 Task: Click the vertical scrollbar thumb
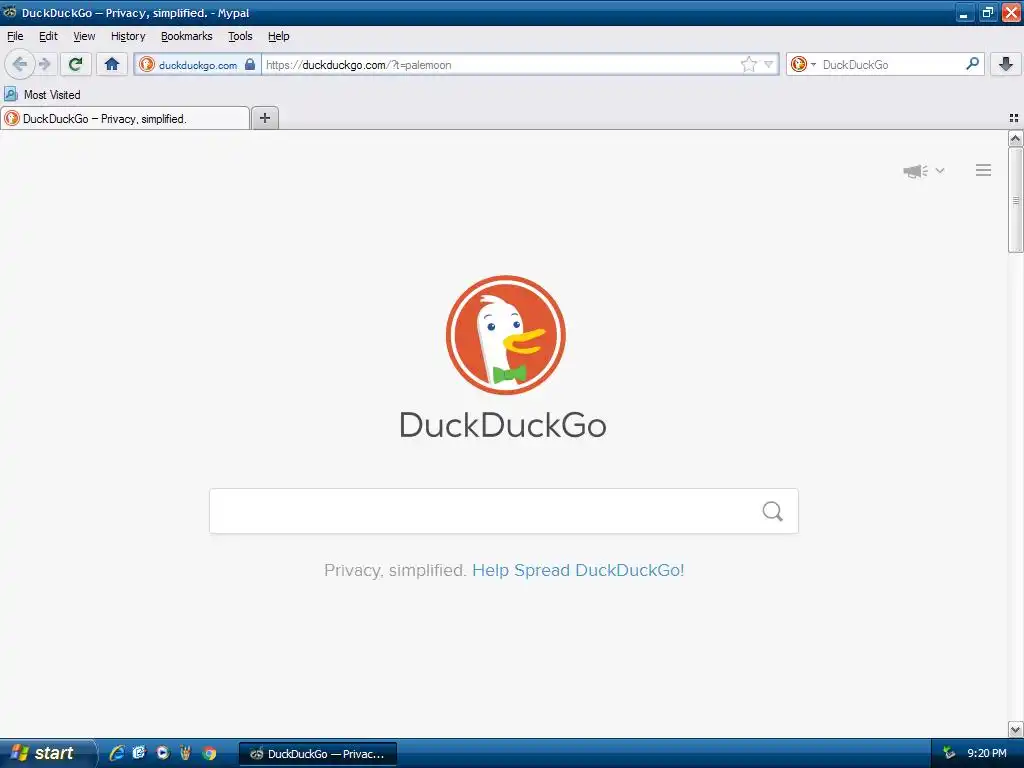pyautogui.click(x=1015, y=200)
